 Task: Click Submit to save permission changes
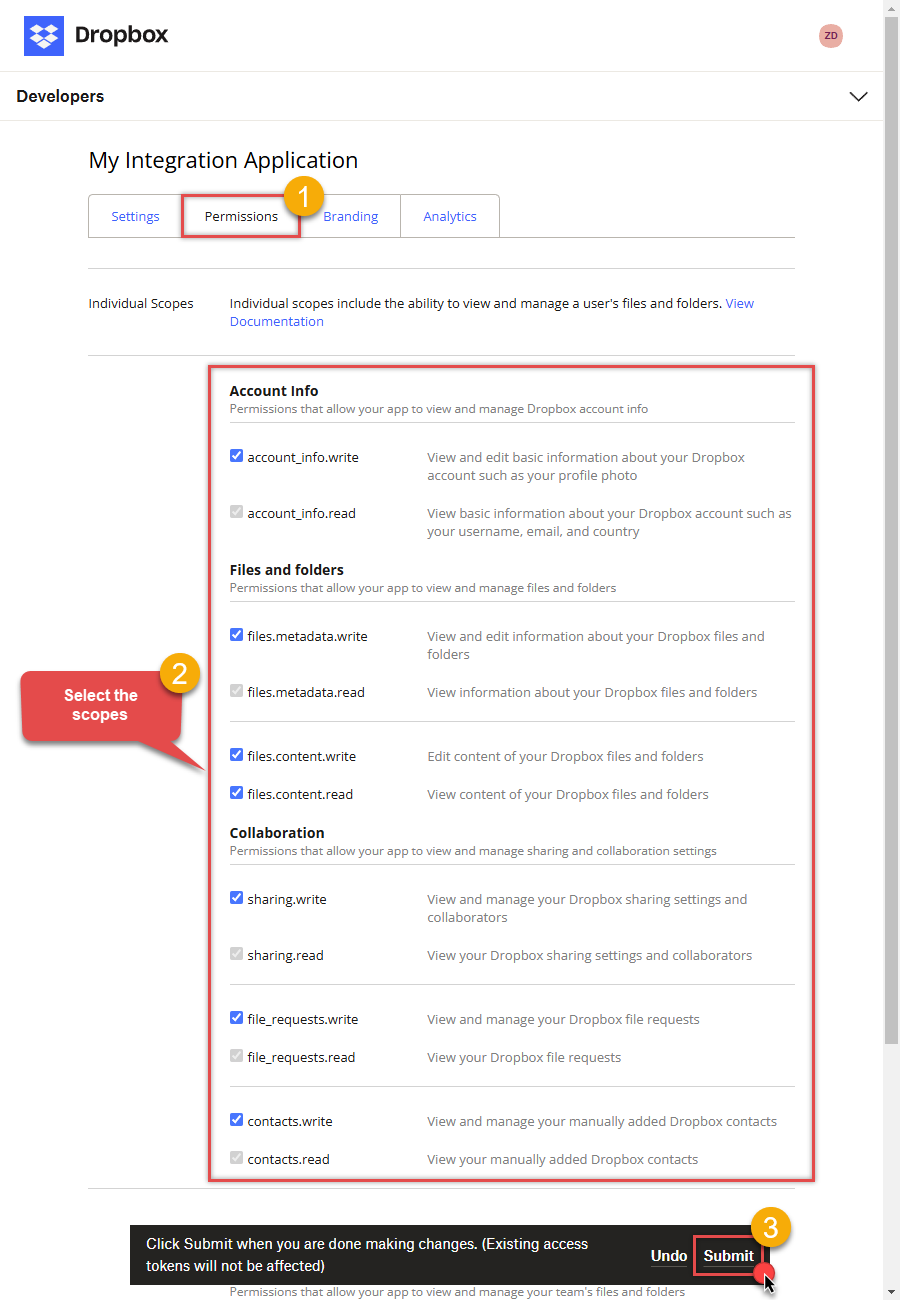728,1256
